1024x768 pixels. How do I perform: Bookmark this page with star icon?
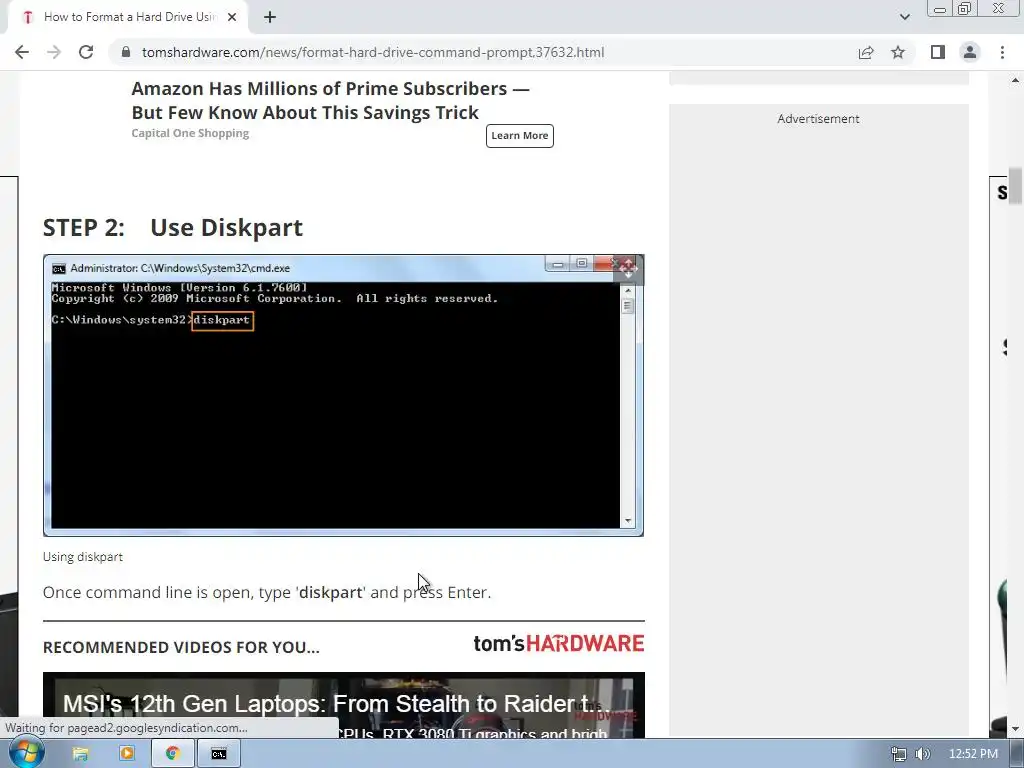pos(898,52)
